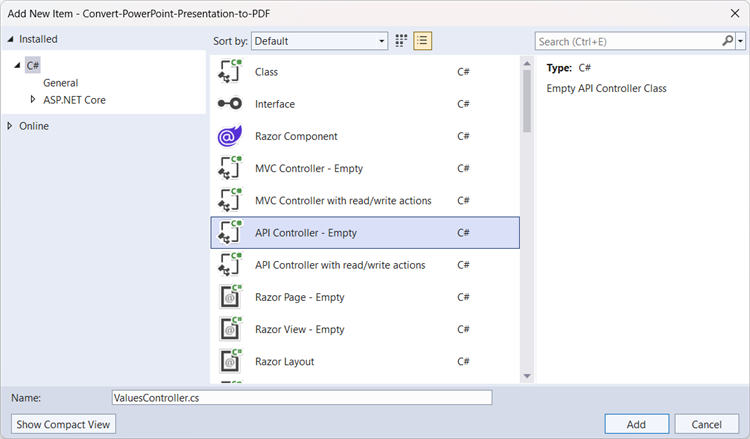Click the MVC Controller with read/write actions icon

click(230, 200)
